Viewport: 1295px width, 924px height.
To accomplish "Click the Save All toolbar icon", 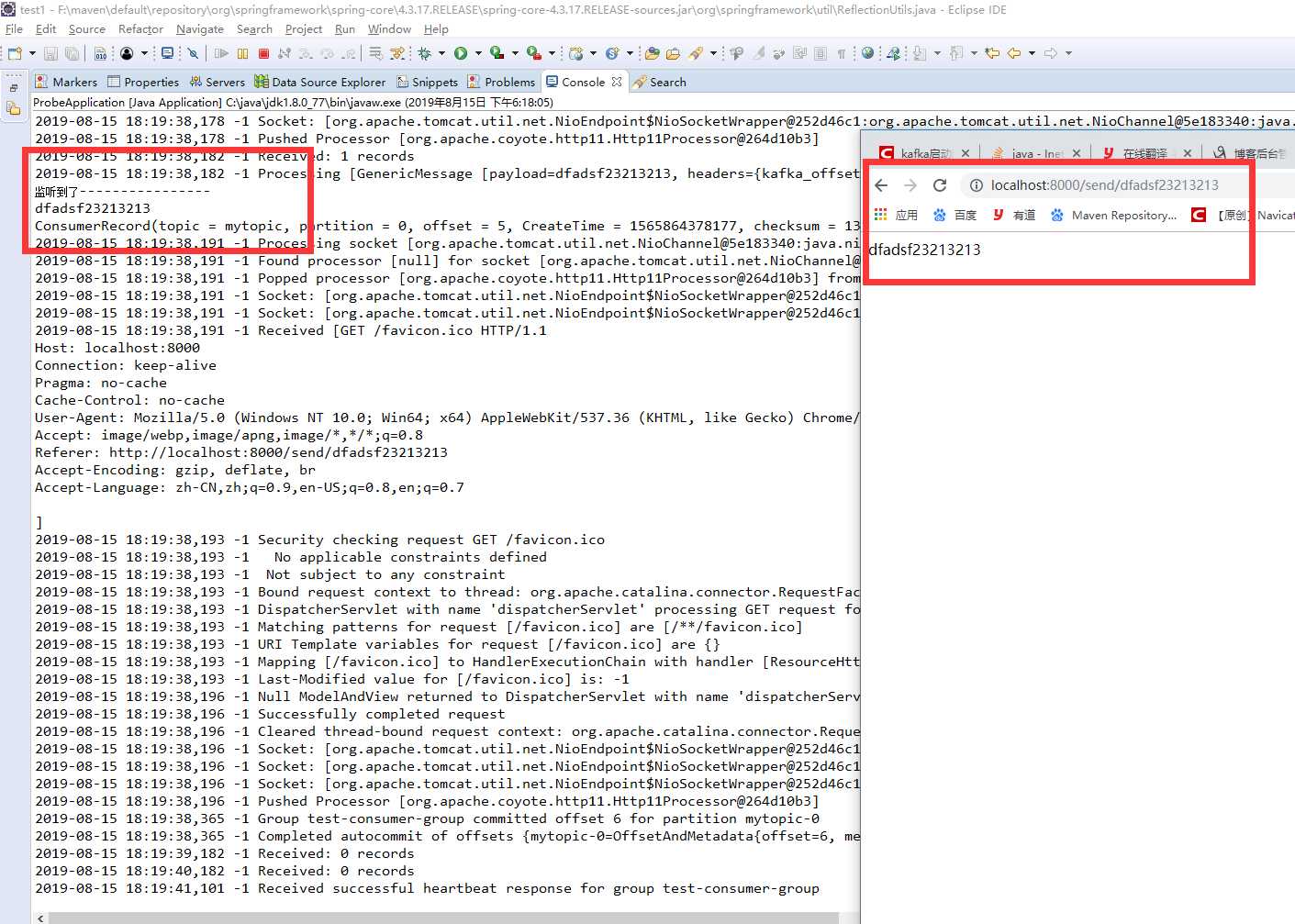I will click(x=72, y=53).
